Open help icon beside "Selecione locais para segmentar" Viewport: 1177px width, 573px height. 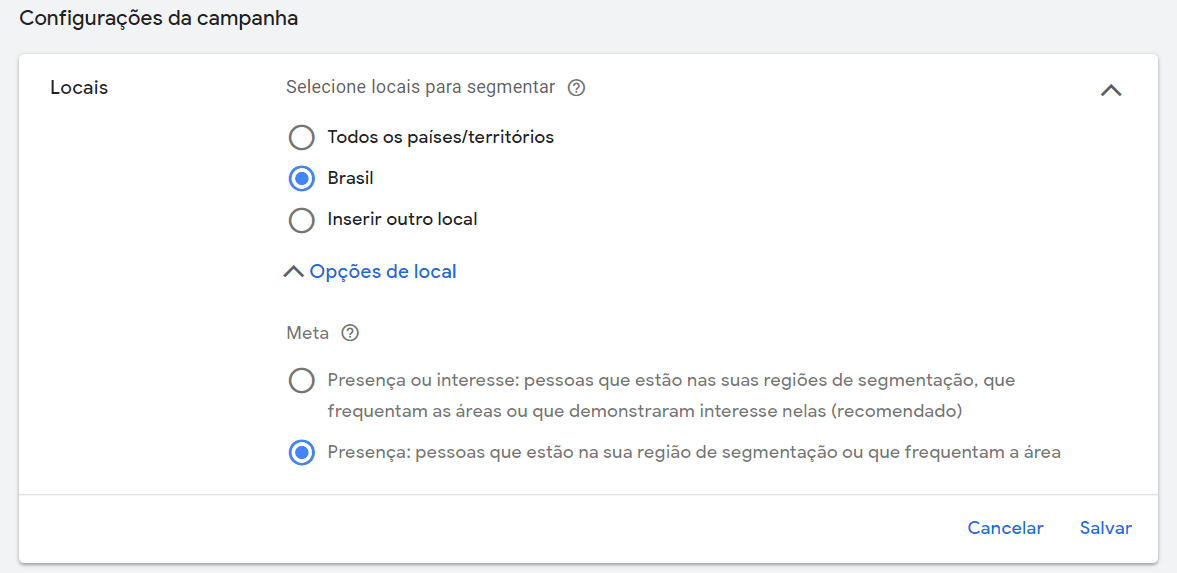[576, 88]
